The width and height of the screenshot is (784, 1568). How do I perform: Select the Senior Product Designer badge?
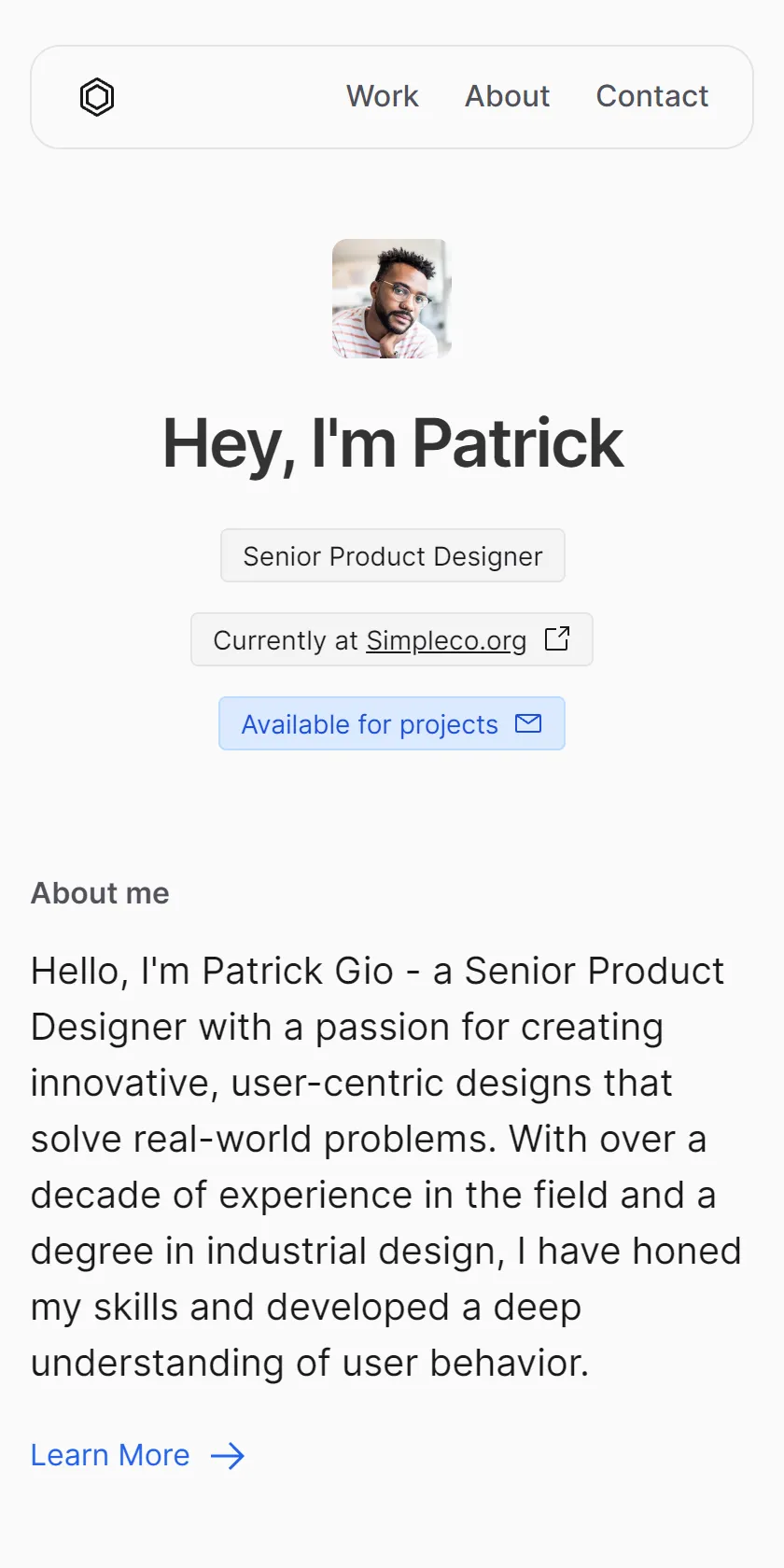tap(392, 555)
